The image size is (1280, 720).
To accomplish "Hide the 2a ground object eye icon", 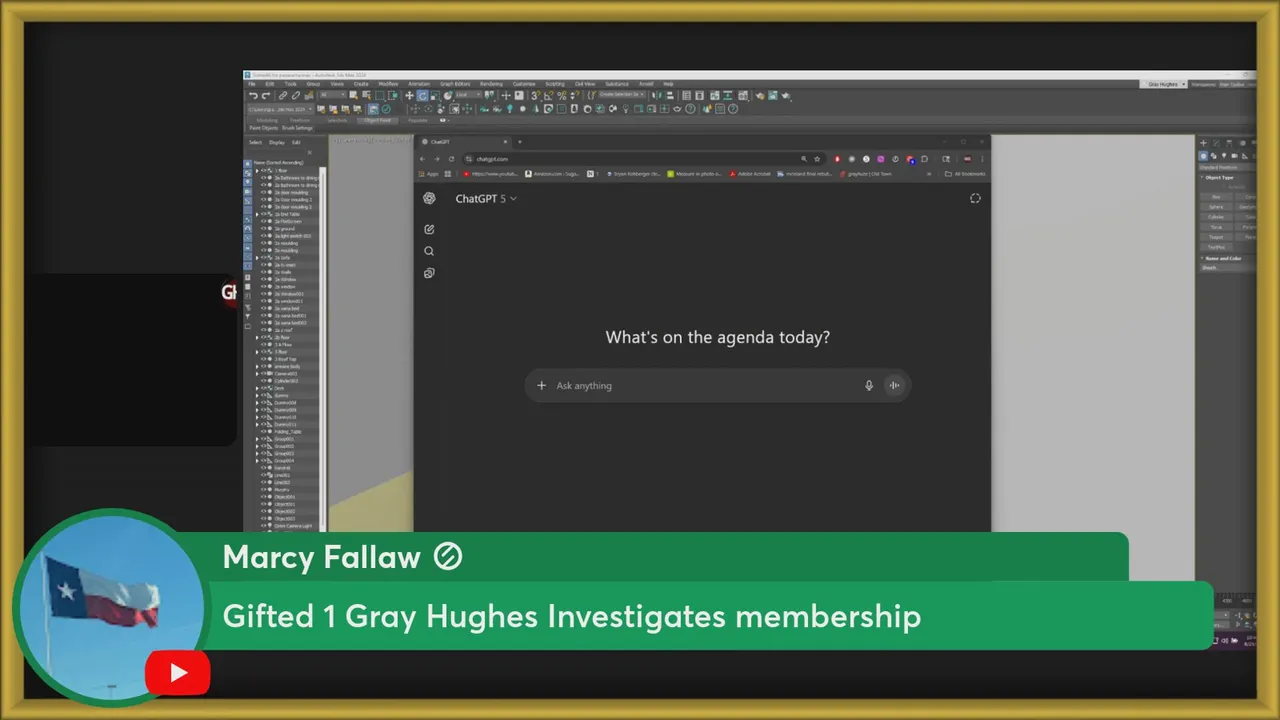I will 263,229.
